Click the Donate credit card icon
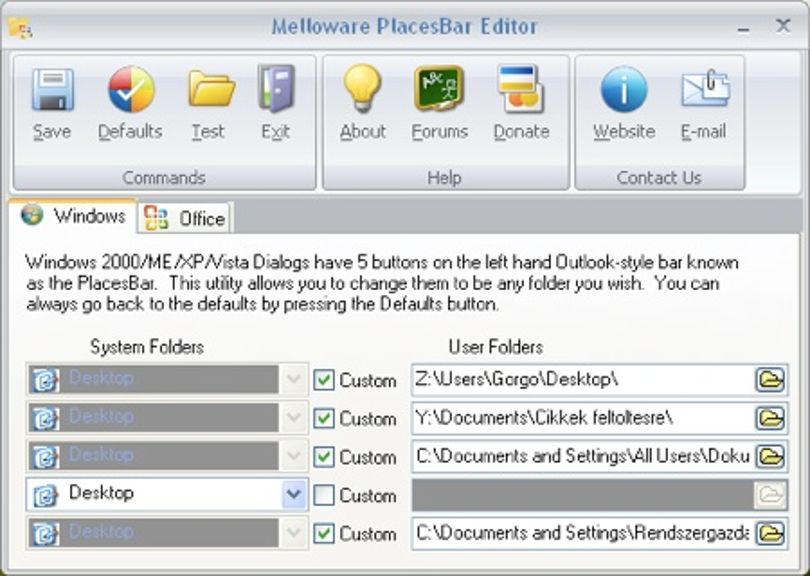Viewport: 810px width, 576px height. (520, 89)
